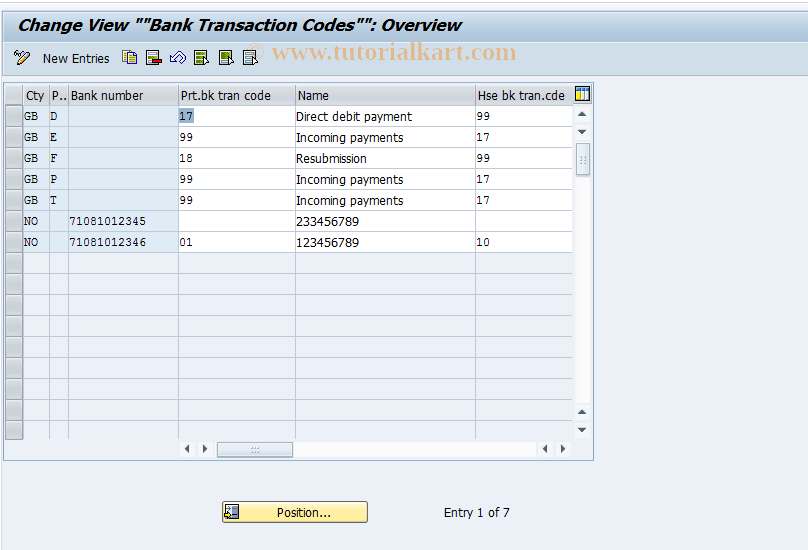Click the Copy As icon
808x550 pixels.
pos(129,58)
